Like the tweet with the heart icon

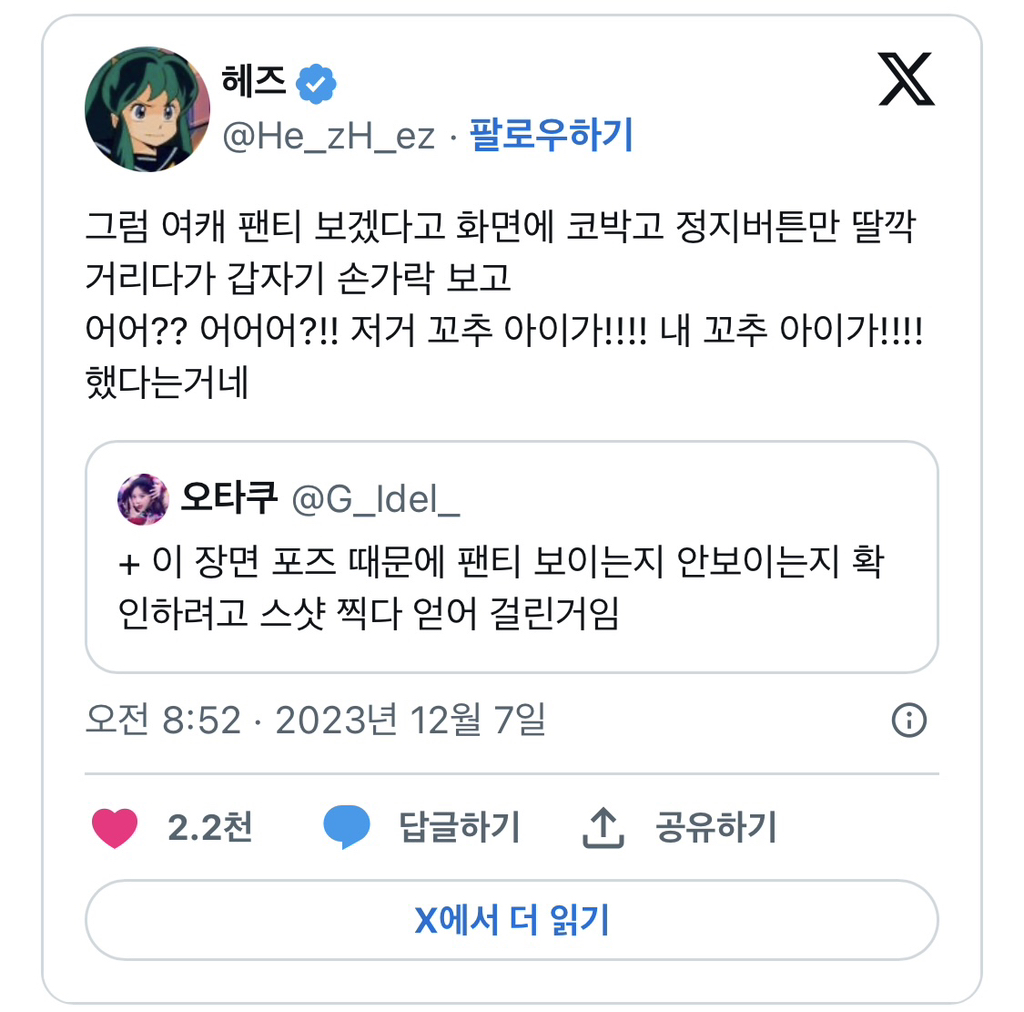tap(114, 828)
